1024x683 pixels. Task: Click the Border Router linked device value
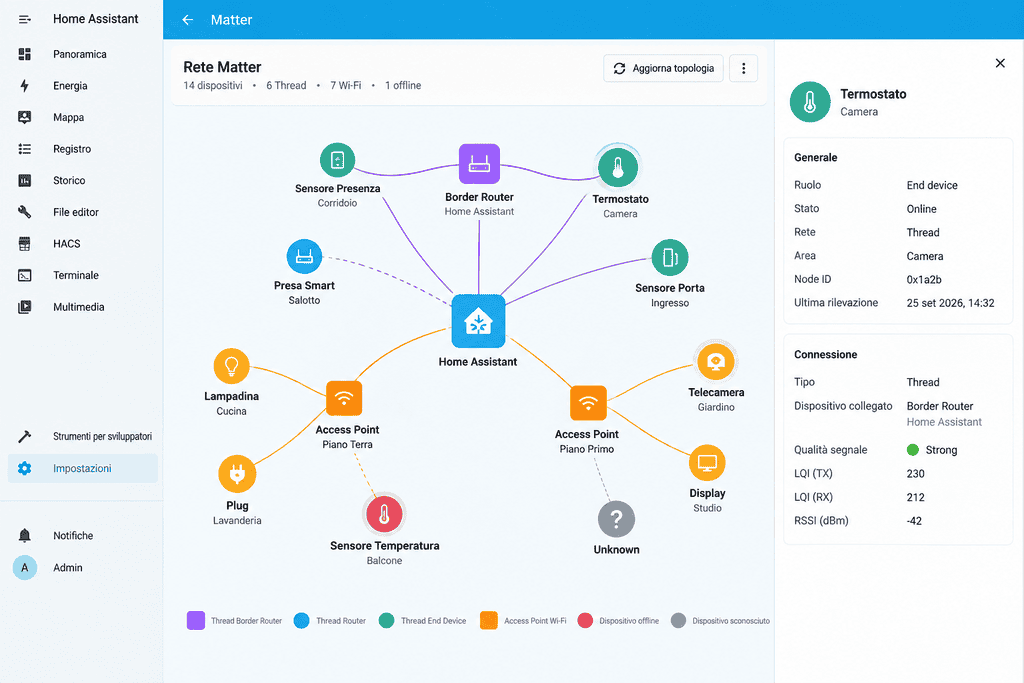(x=940, y=406)
